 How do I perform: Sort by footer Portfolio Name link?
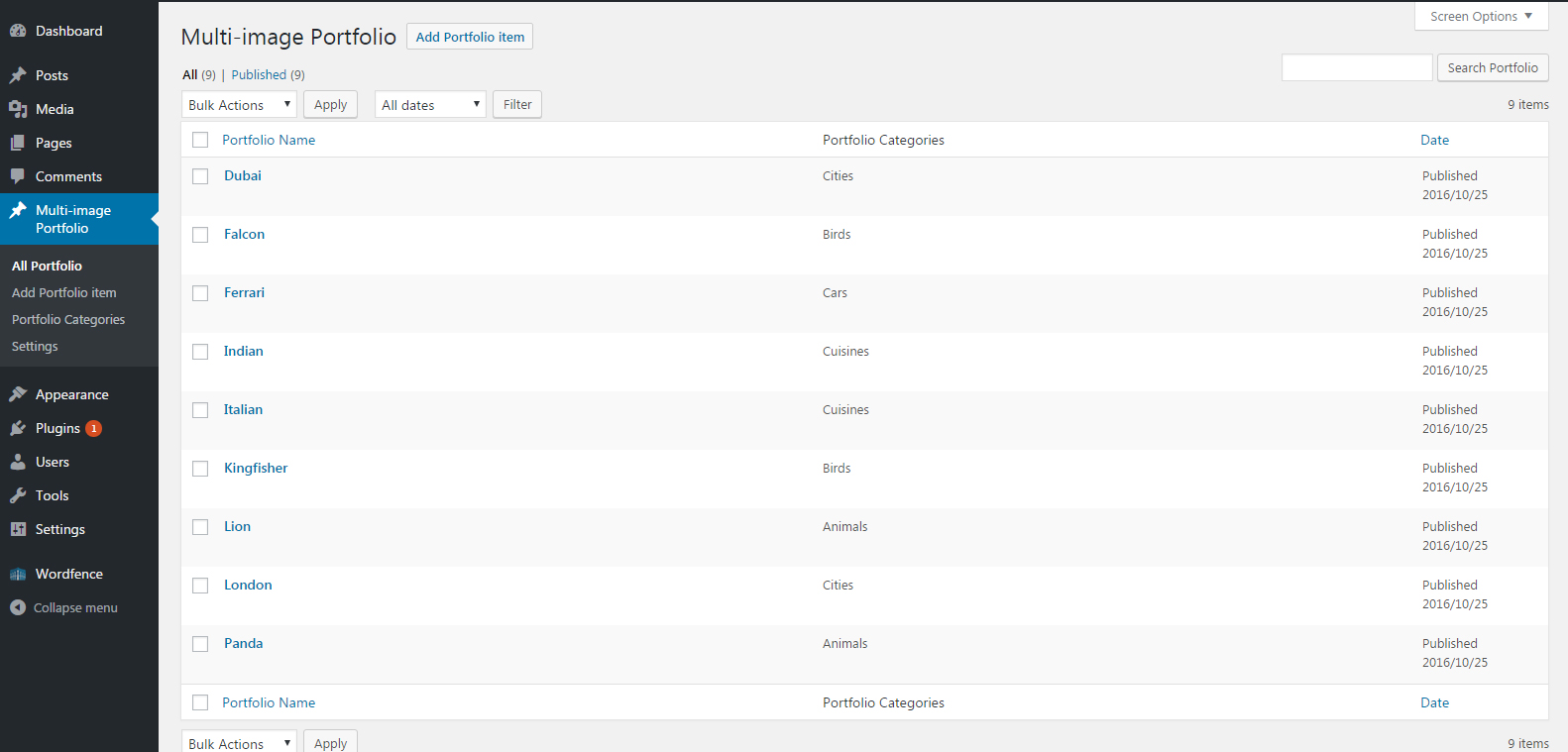(x=269, y=702)
